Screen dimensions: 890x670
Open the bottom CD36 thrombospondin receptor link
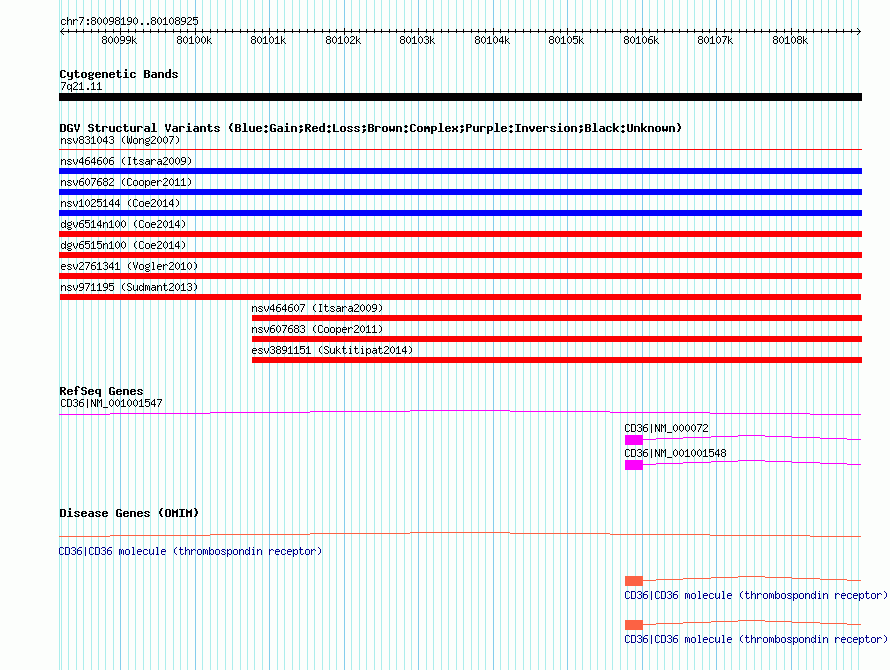(x=756, y=639)
